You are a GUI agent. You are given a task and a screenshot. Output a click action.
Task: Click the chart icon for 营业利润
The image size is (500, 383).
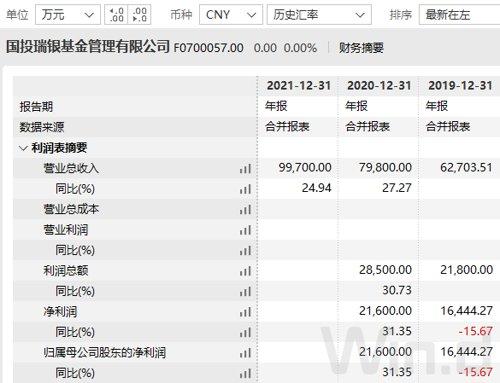(x=245, y=230)
